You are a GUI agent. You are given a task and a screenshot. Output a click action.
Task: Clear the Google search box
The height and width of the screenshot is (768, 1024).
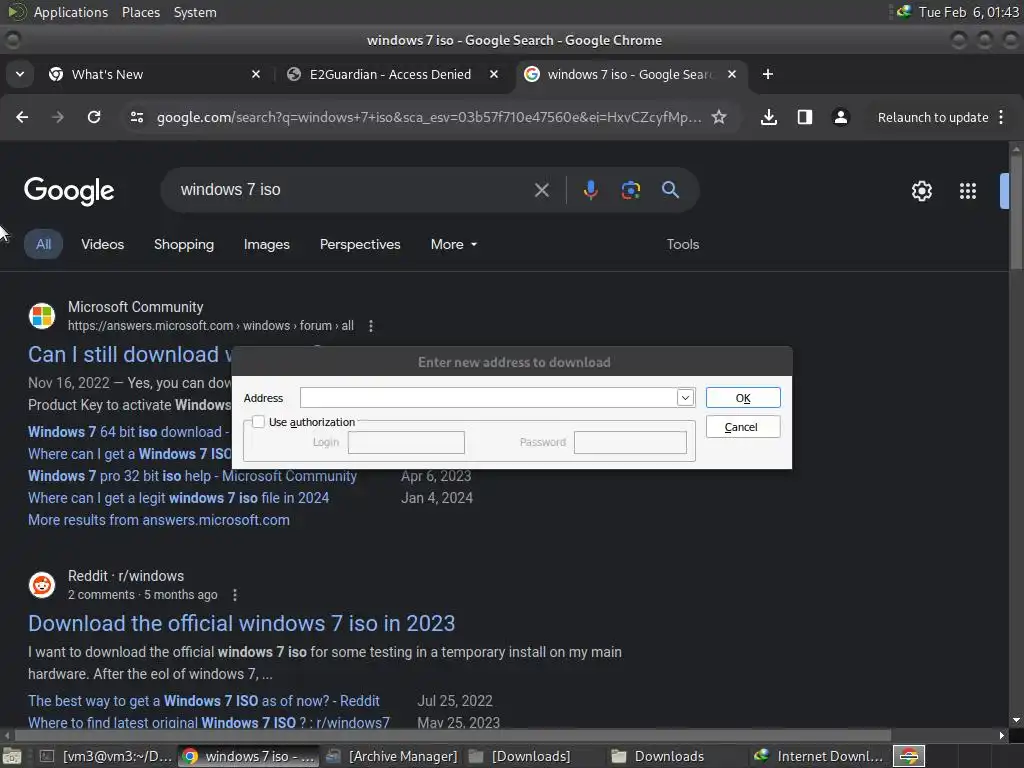coord(541,190)
